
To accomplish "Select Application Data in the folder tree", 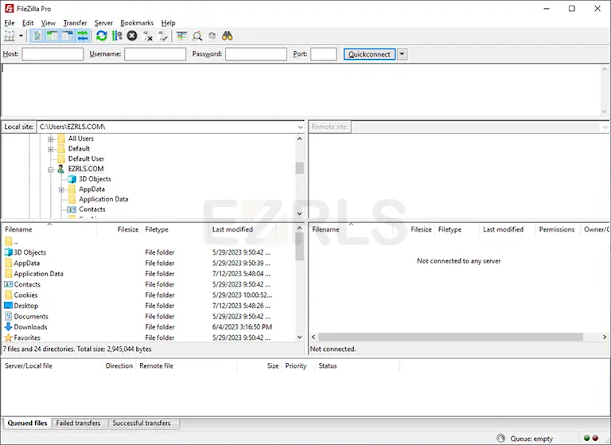I will click(x=103, y=199).
